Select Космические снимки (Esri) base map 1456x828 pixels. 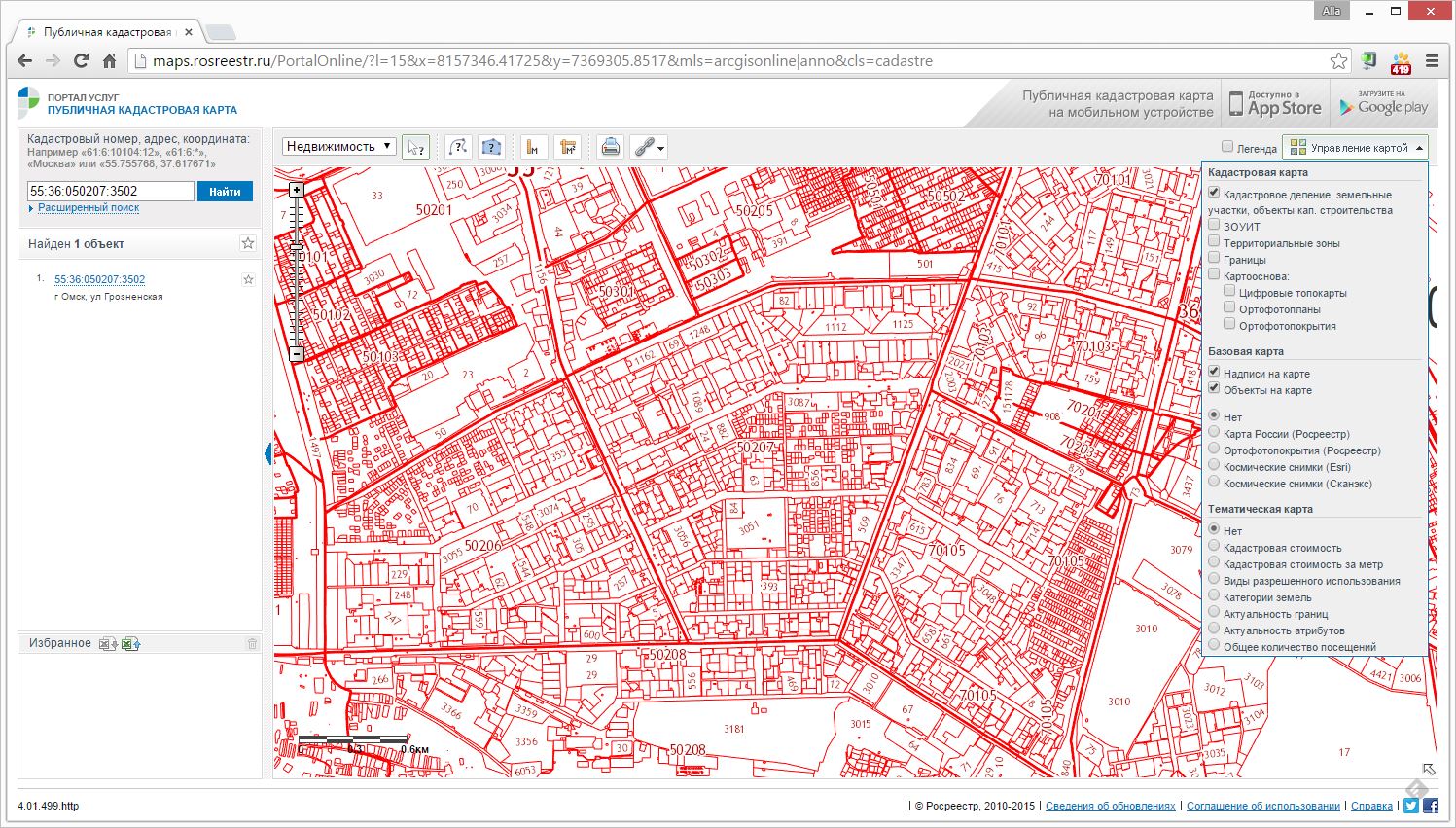[x=1214, y=466]
